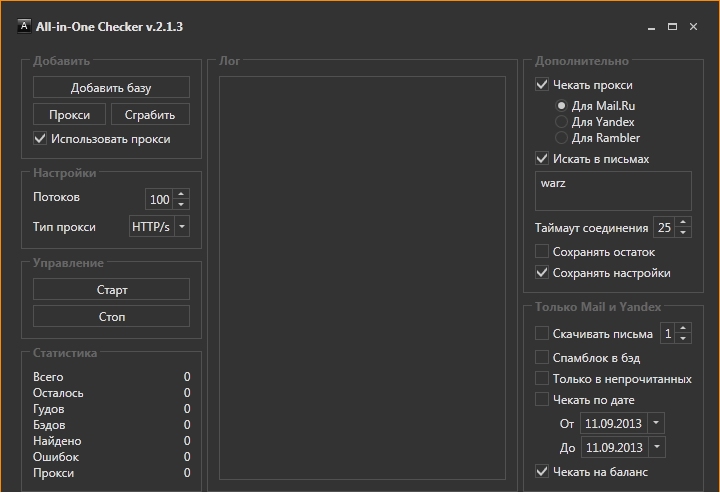The image size is (720, 495).
Task: Click the All-in-One Checker app icon
Action: (x=24, y=26)
